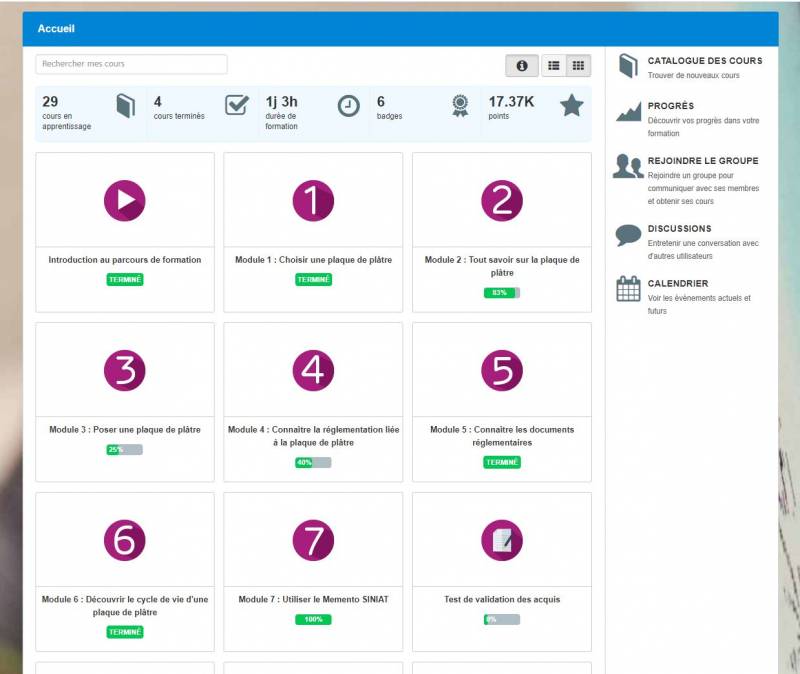Click the points star icon
800x674 pixels.
[571, 106]
